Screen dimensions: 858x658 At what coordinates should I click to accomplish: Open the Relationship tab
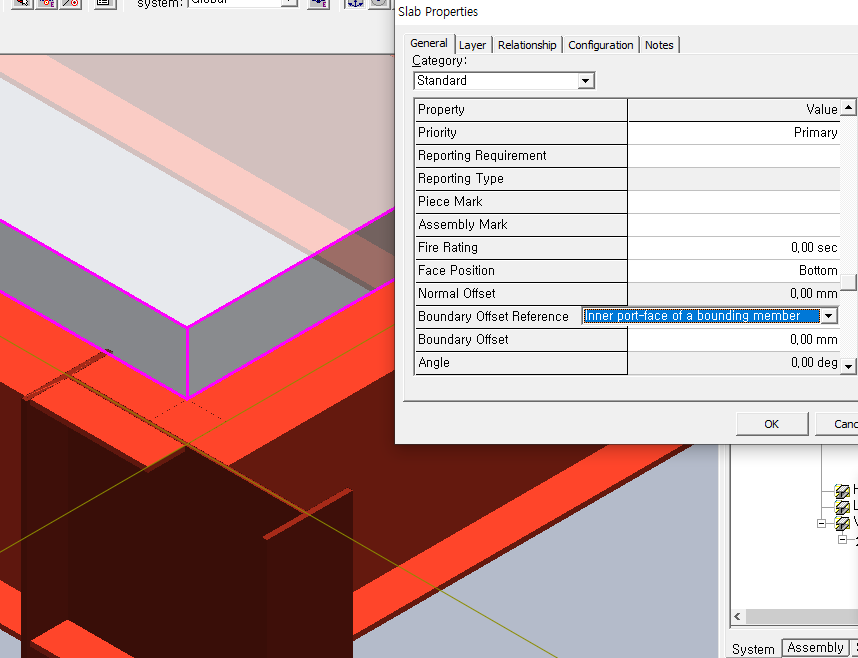(527, 45)
